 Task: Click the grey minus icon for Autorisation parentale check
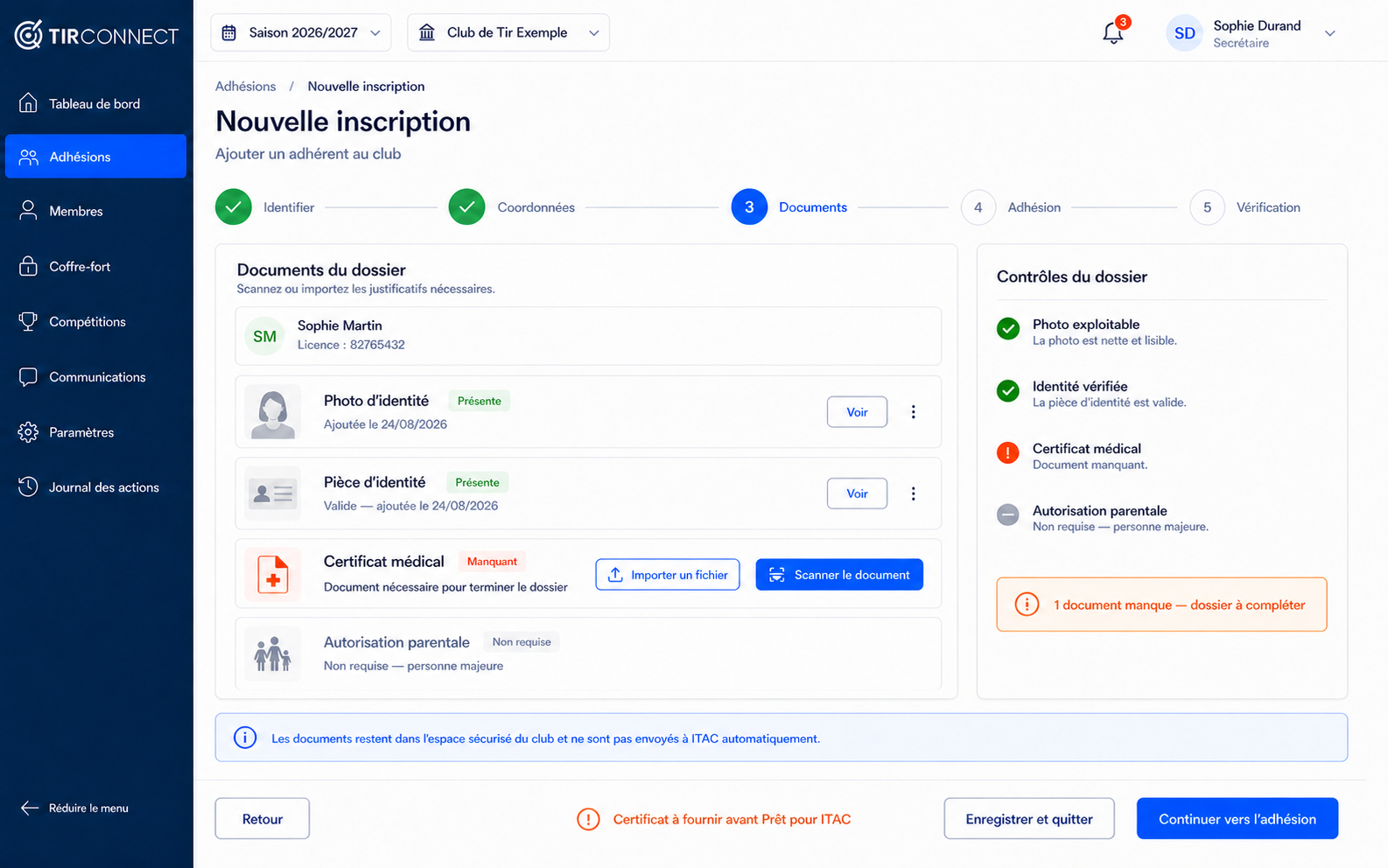coord(1008,514)
